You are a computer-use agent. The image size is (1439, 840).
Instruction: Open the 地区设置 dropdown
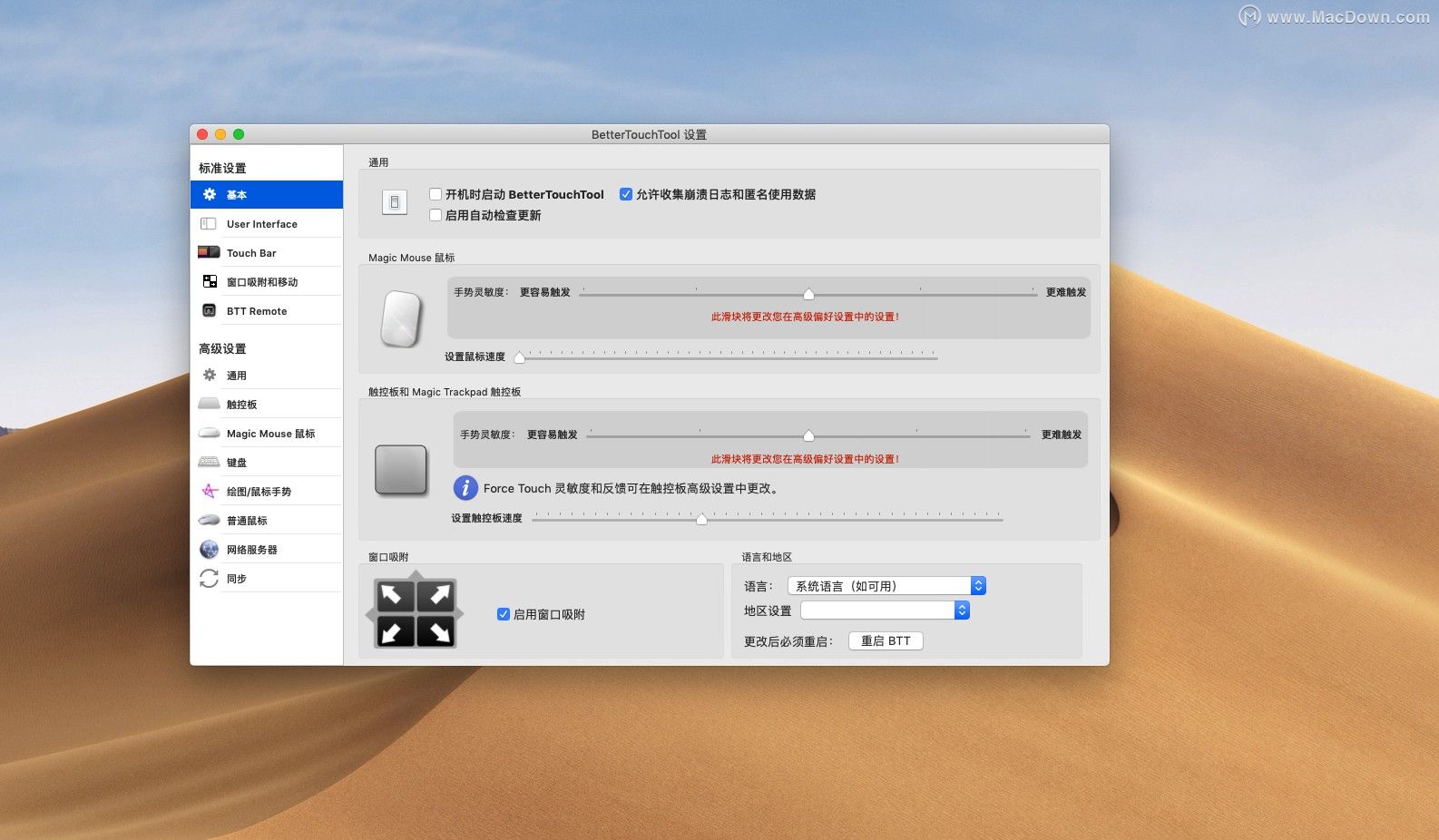pos(885,610)
